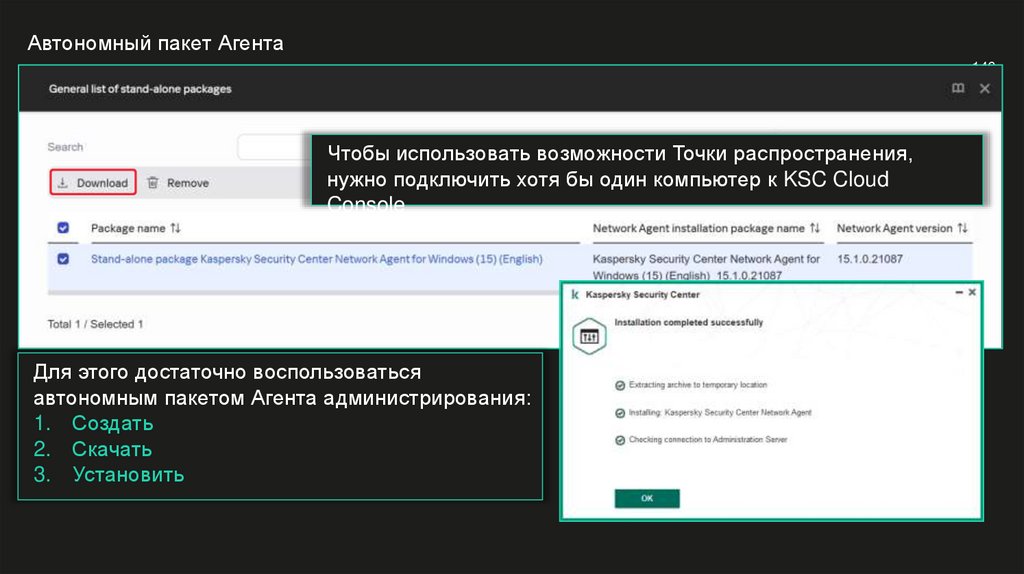Open the Stand-alone package Network Agent link
1024x574 pixels.
tap(317, 259)
